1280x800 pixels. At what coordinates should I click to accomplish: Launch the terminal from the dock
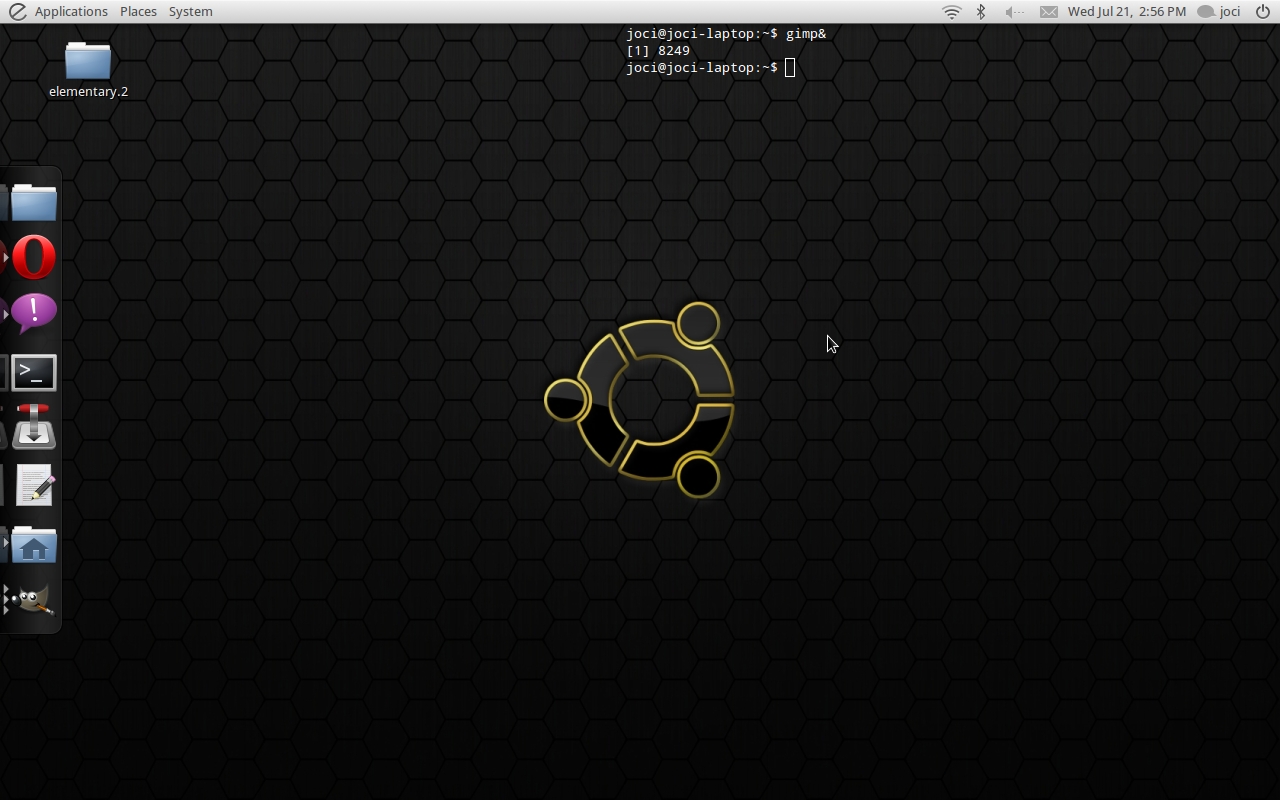tap(34, 373)
